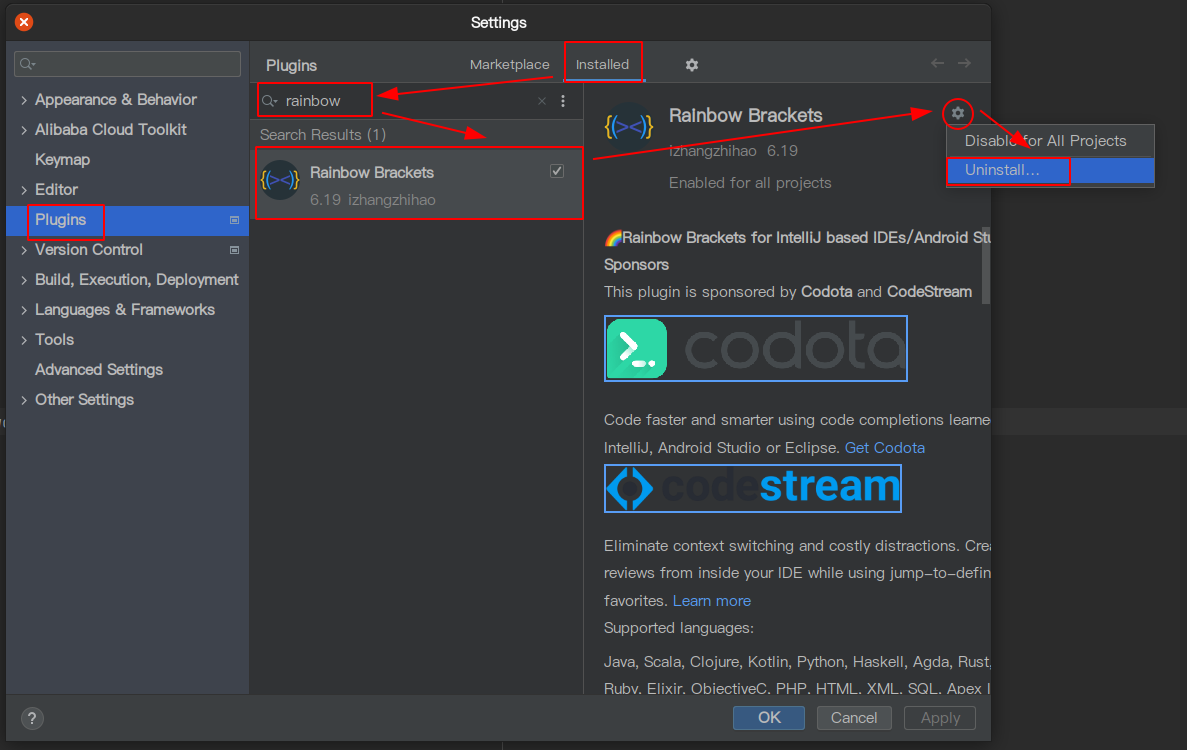This screenshot has height=750, width=1187.
Task: Focus the settings search field
Action: point(127,64)
